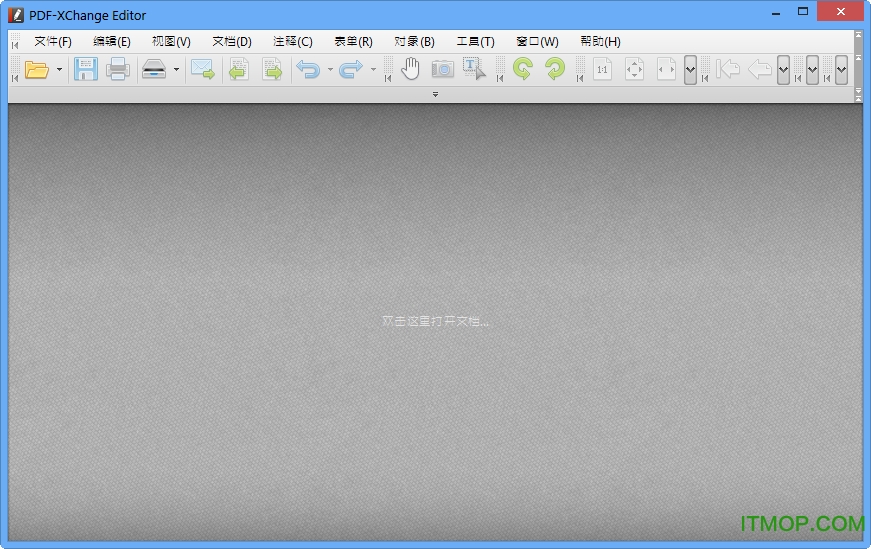Click the Print icon

(118, 69)
